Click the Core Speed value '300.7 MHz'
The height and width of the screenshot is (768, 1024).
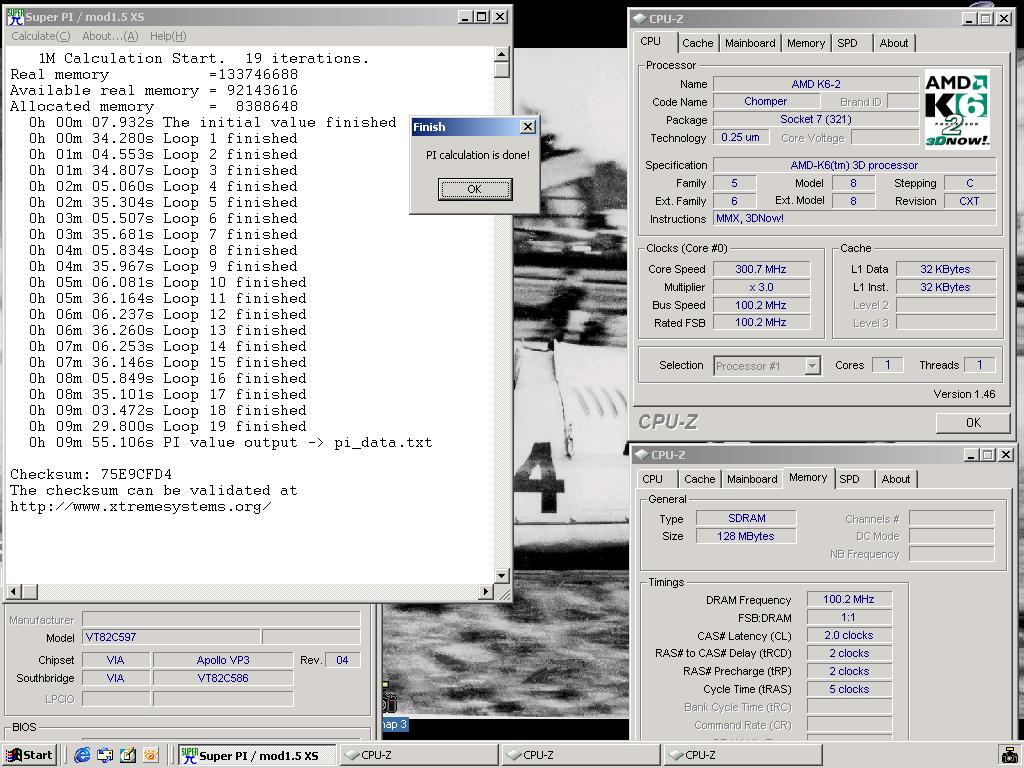point(761,269)
